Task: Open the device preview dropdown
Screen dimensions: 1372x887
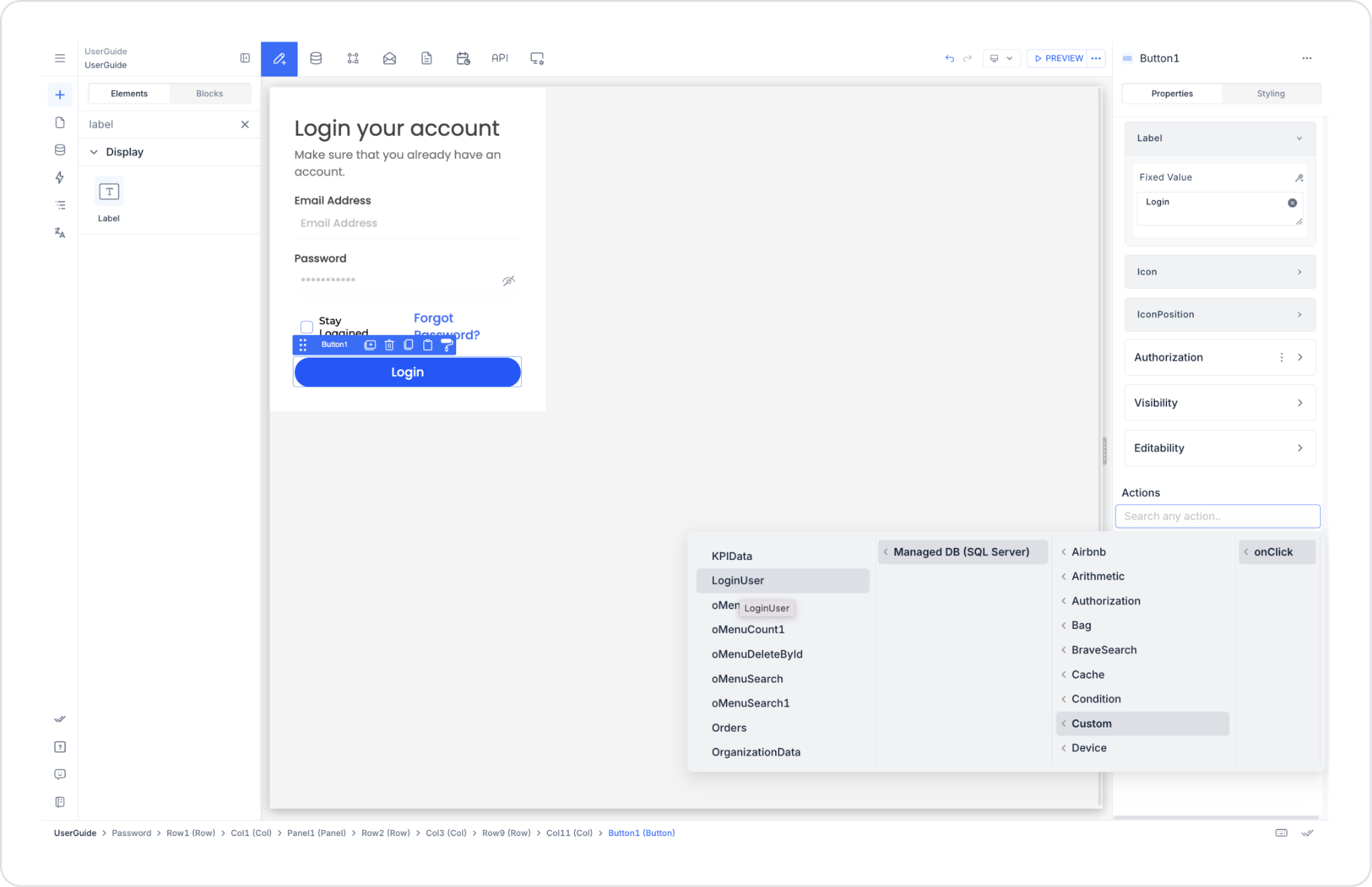Action: click(x=1001, y=58)
